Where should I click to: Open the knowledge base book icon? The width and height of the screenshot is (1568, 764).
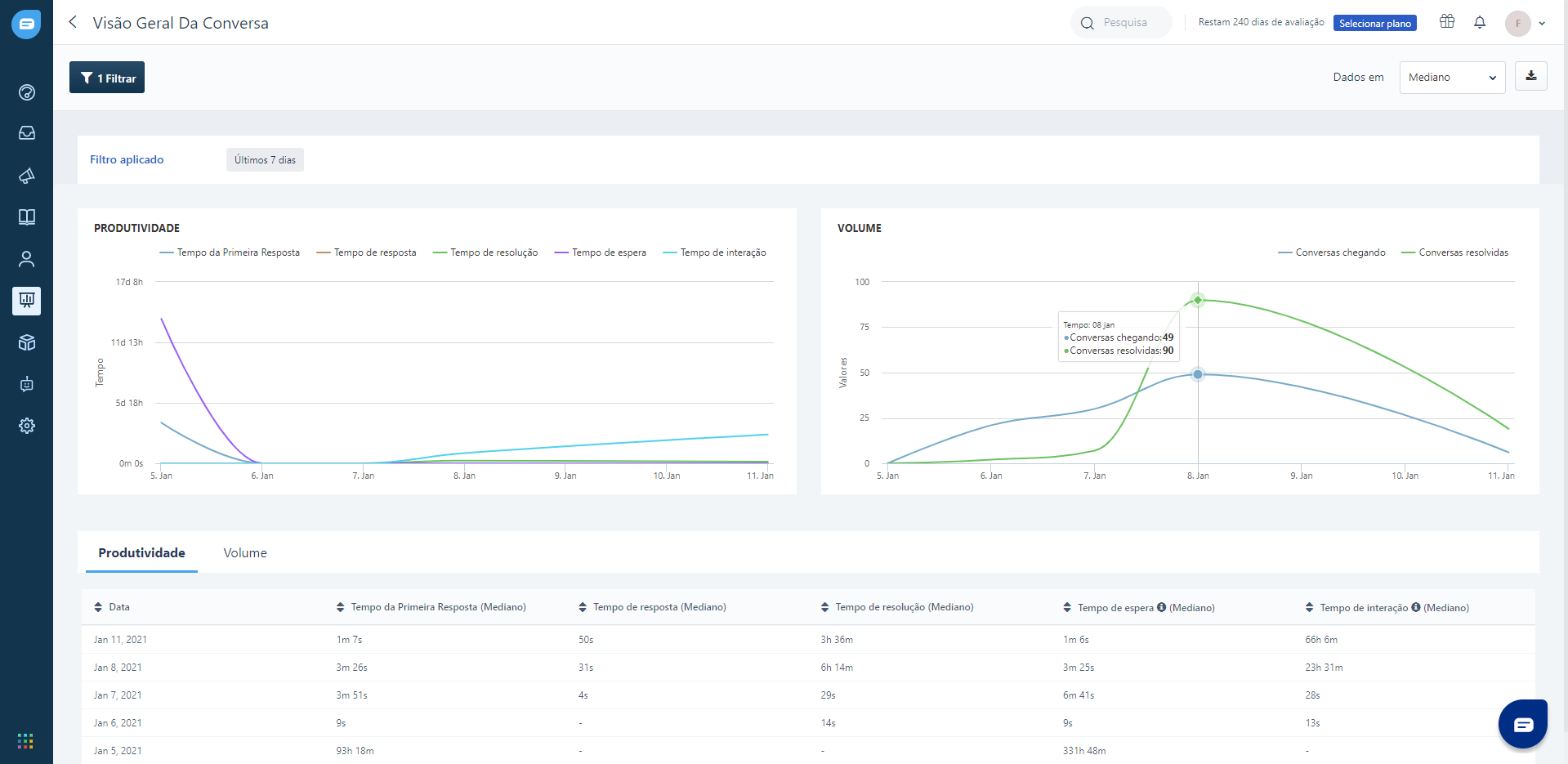(x=27, y=217)
